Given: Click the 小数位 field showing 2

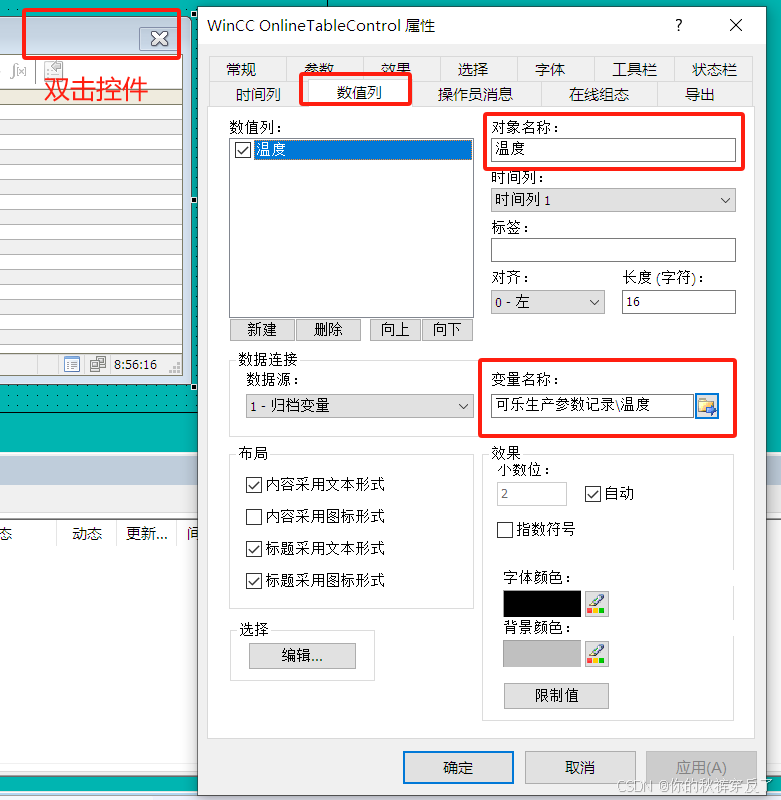Looking at the screenshot, I should 532,494.
